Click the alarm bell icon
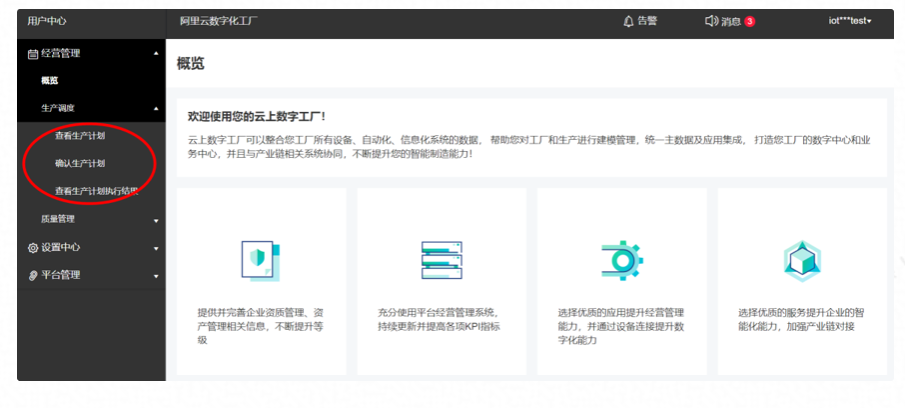905x408 pixels. coord(629,21)
